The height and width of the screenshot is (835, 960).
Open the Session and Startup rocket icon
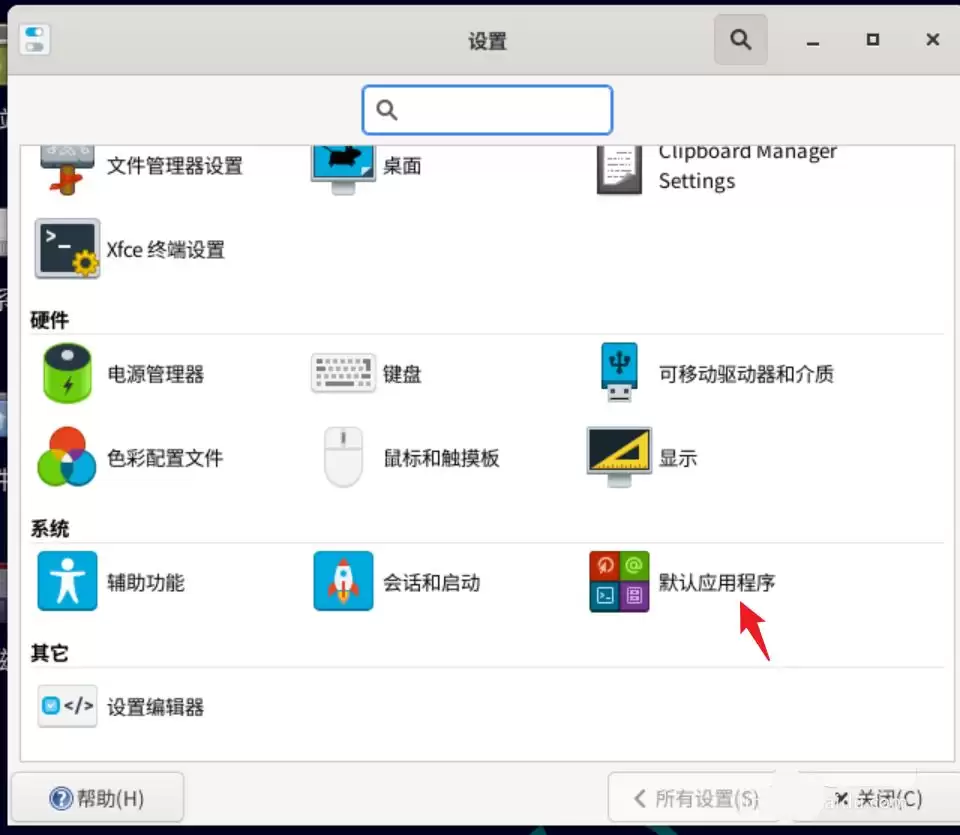[x=343, y=581]
